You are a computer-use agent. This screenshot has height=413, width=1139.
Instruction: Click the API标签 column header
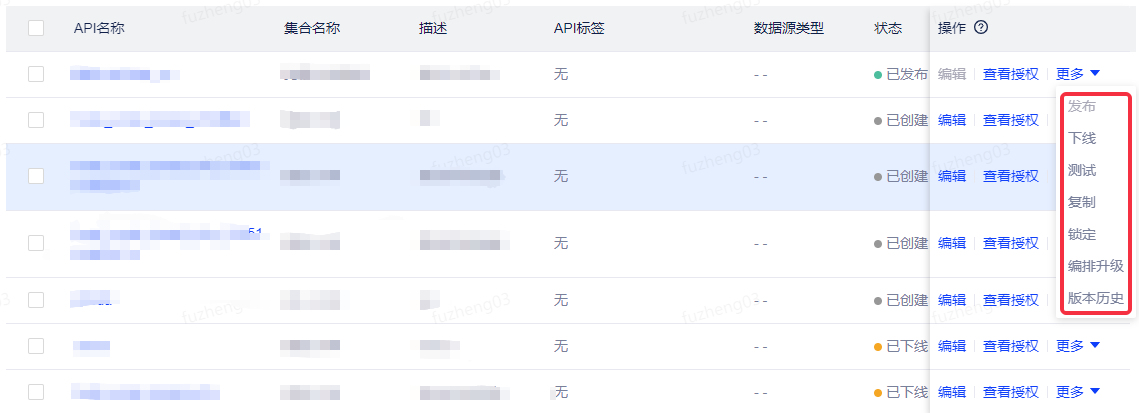pyautogui.click(x=579, y=28)
